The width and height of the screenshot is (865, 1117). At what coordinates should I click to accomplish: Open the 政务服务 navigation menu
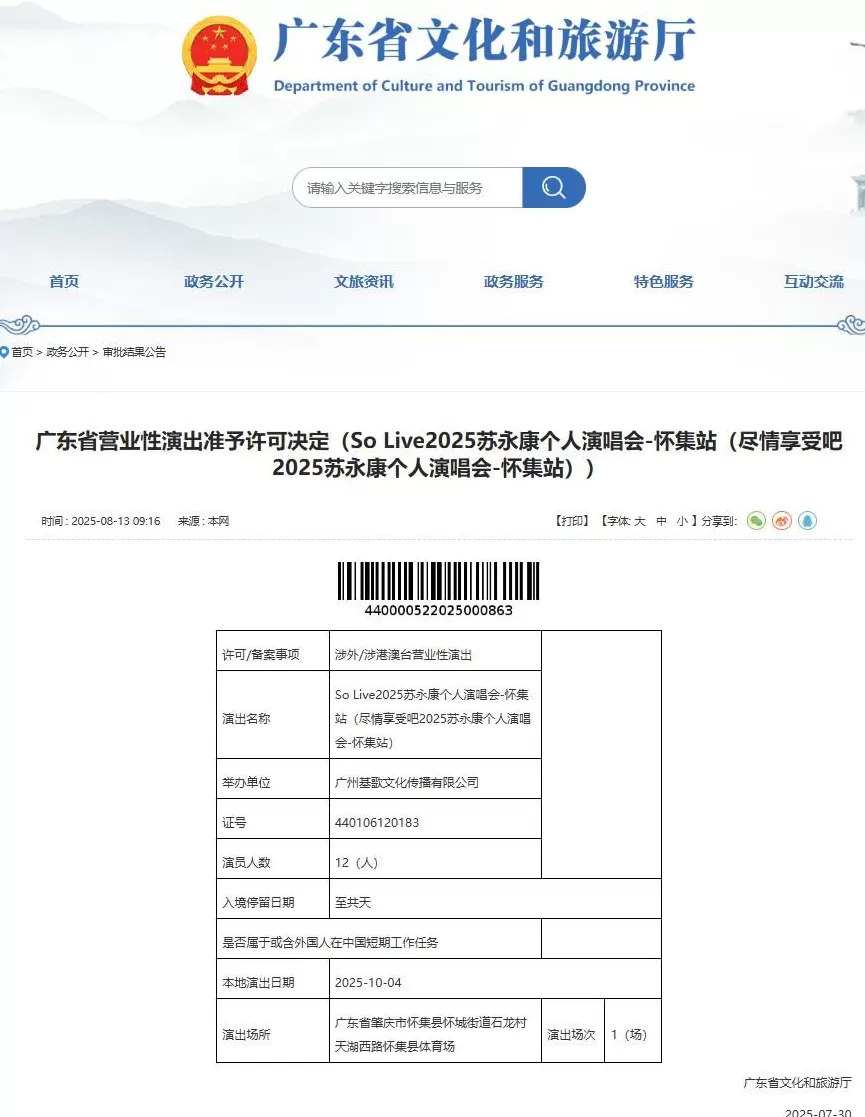tap(513, 282)
